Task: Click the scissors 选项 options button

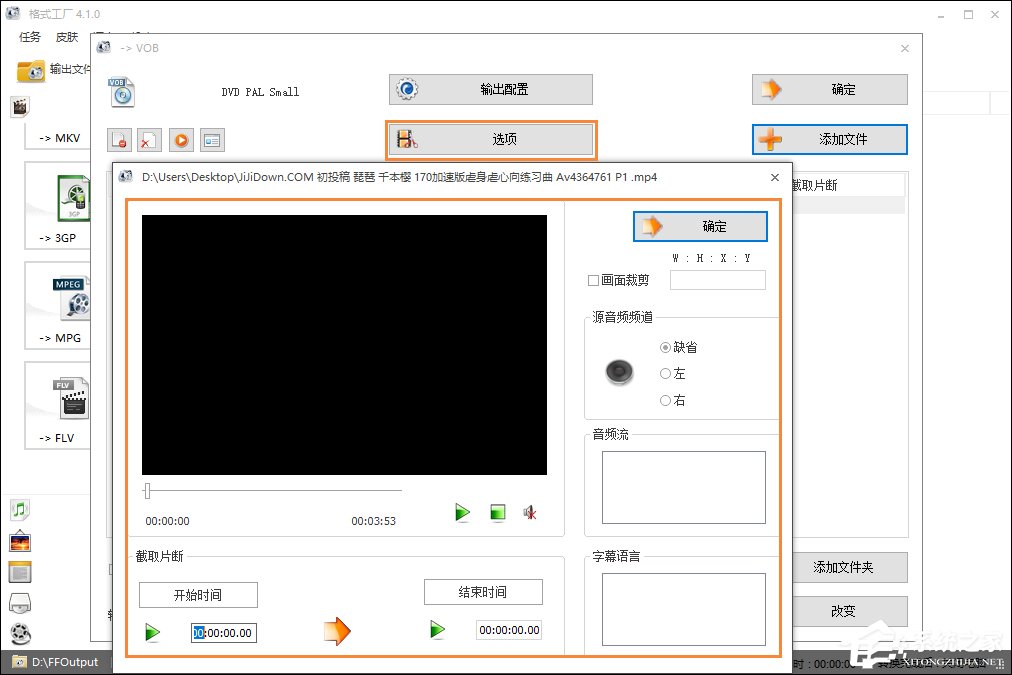Action: (x=490, y=140)
